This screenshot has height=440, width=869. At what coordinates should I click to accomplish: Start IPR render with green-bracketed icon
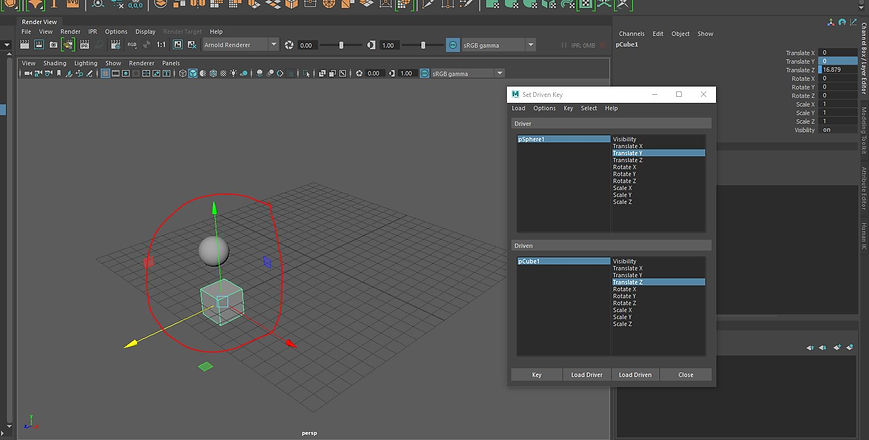pyautogui.click(x=68, y=44)
